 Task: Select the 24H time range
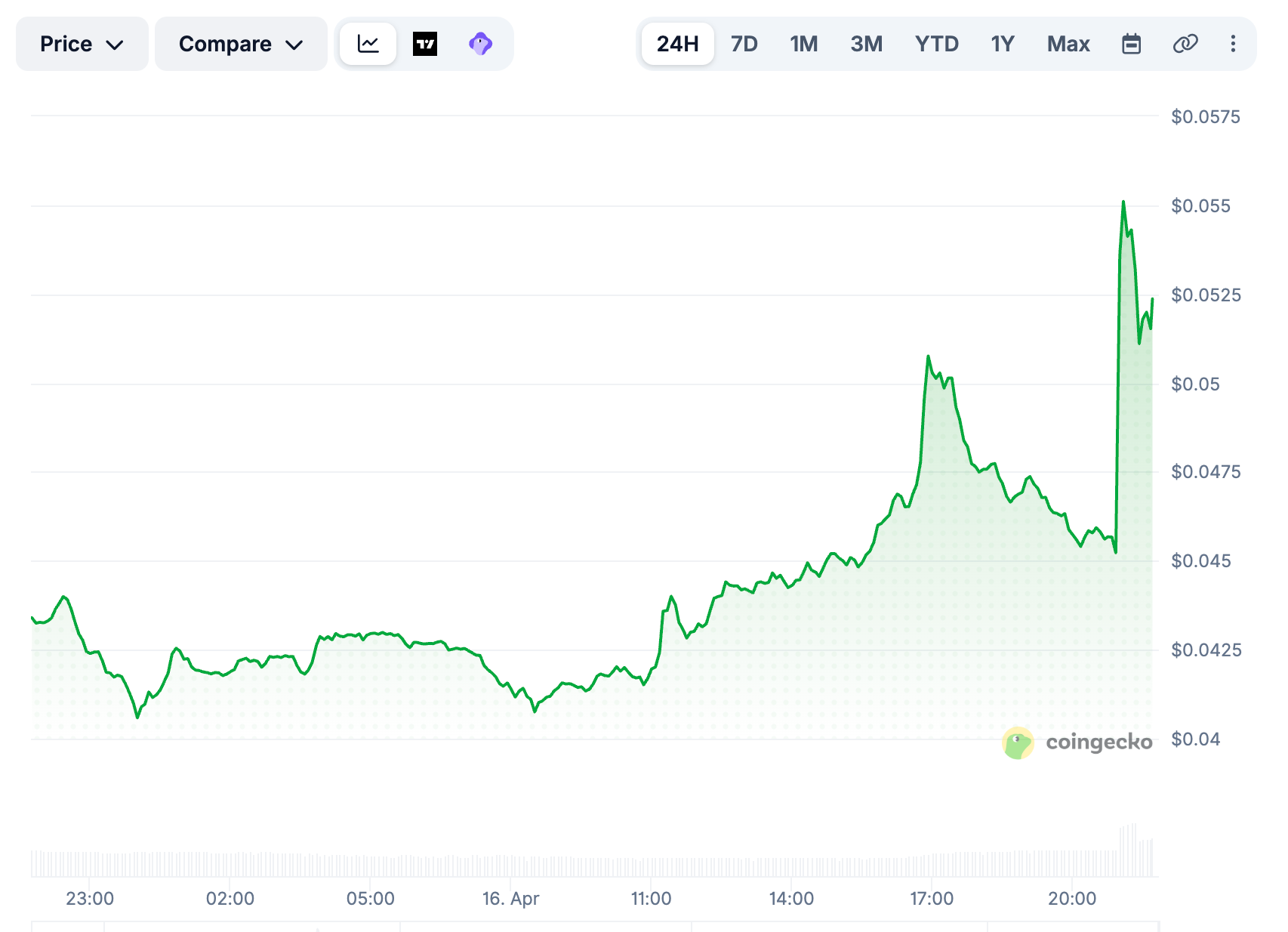pos(677,44)
